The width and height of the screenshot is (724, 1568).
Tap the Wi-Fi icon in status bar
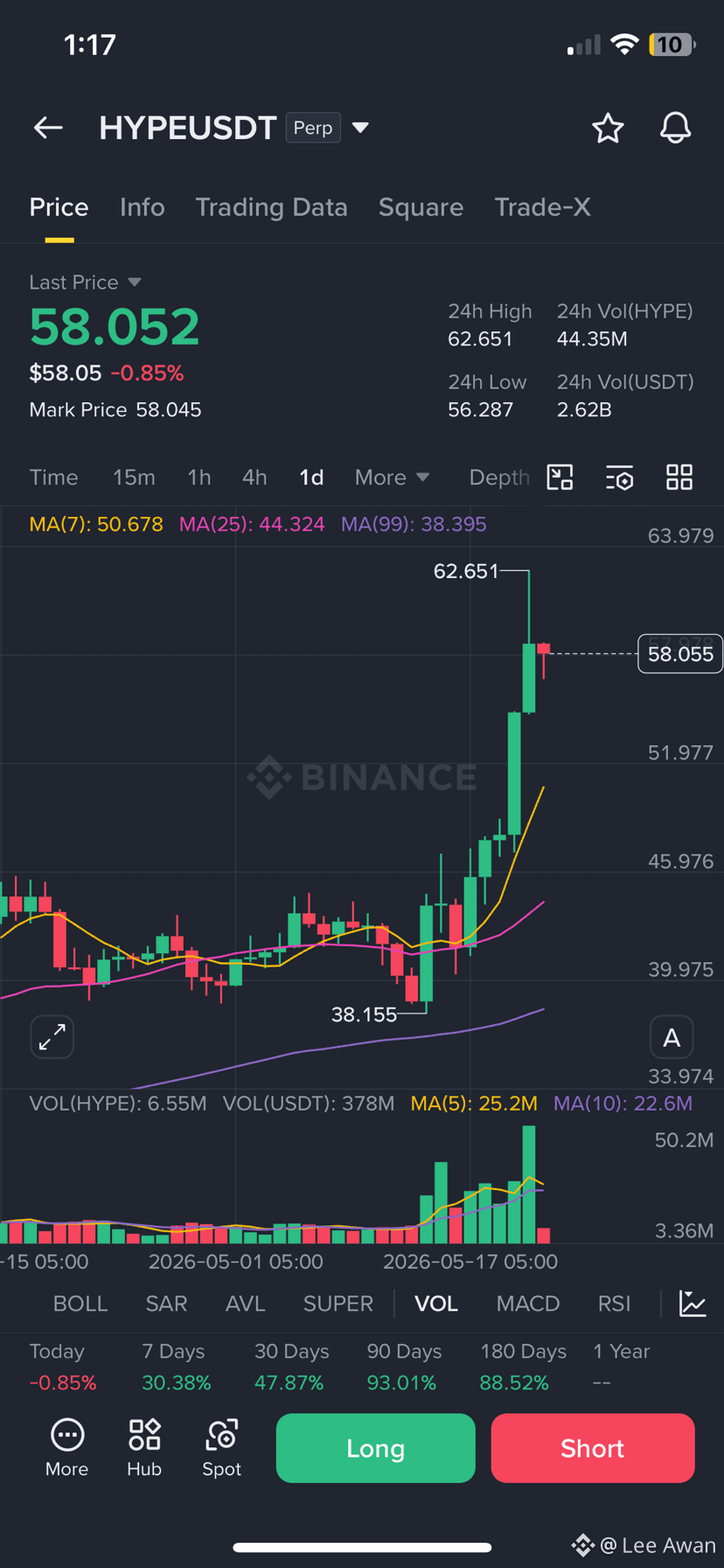tap(624, 45)
